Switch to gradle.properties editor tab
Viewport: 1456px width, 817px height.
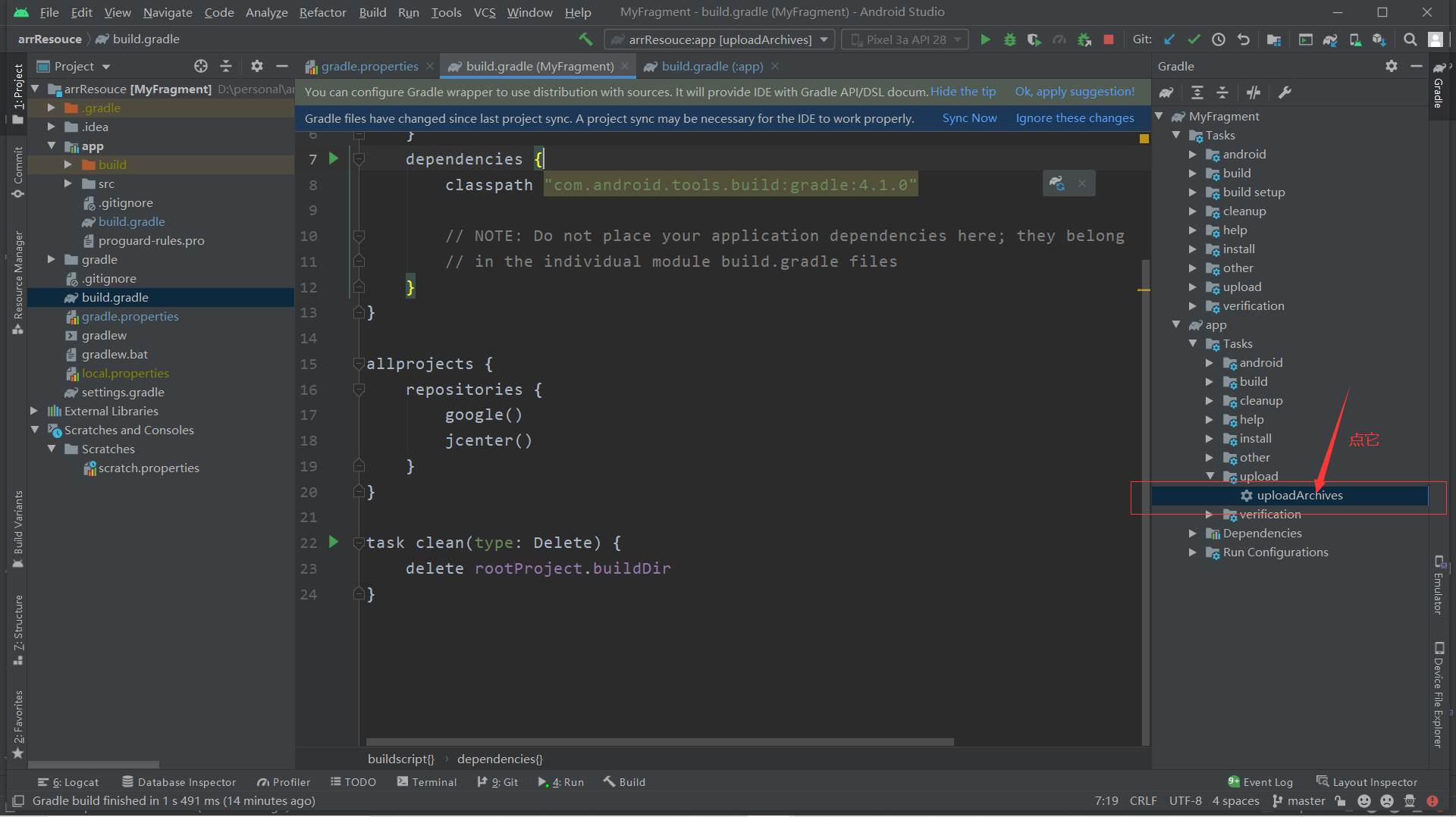point(369,67)
